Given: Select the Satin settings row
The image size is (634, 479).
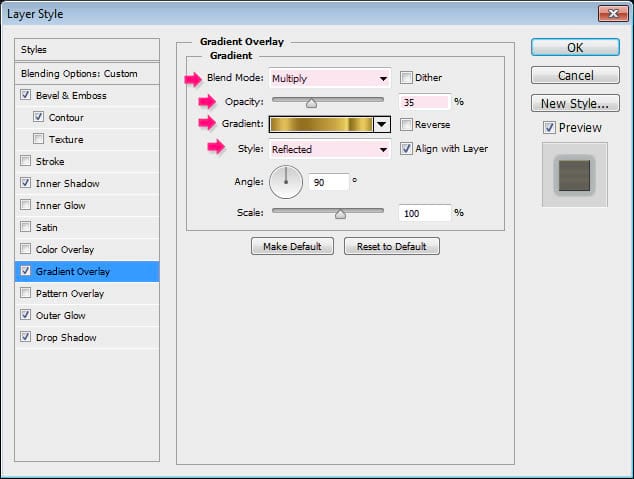Looking at the screenshot, I should coord(87,227).
